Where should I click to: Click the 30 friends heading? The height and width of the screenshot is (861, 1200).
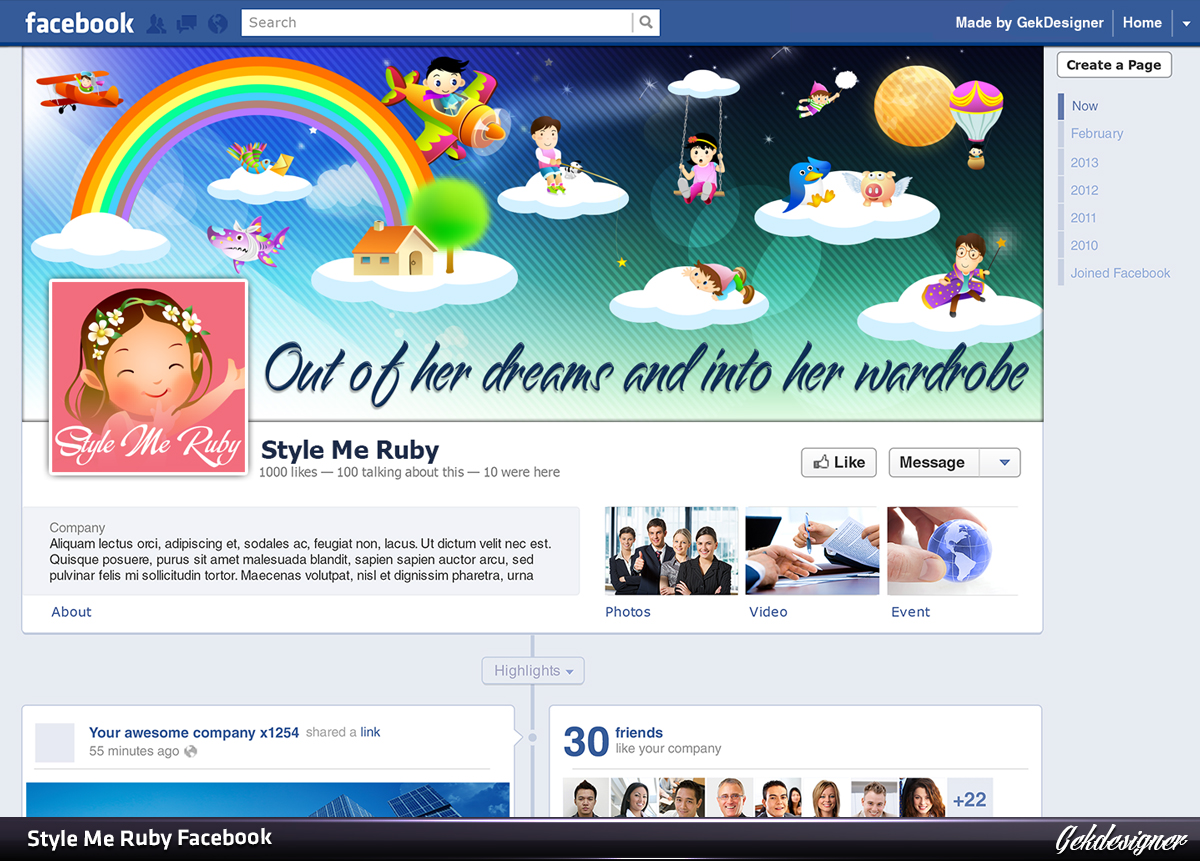pyautogui.click(x=614, y=741)
